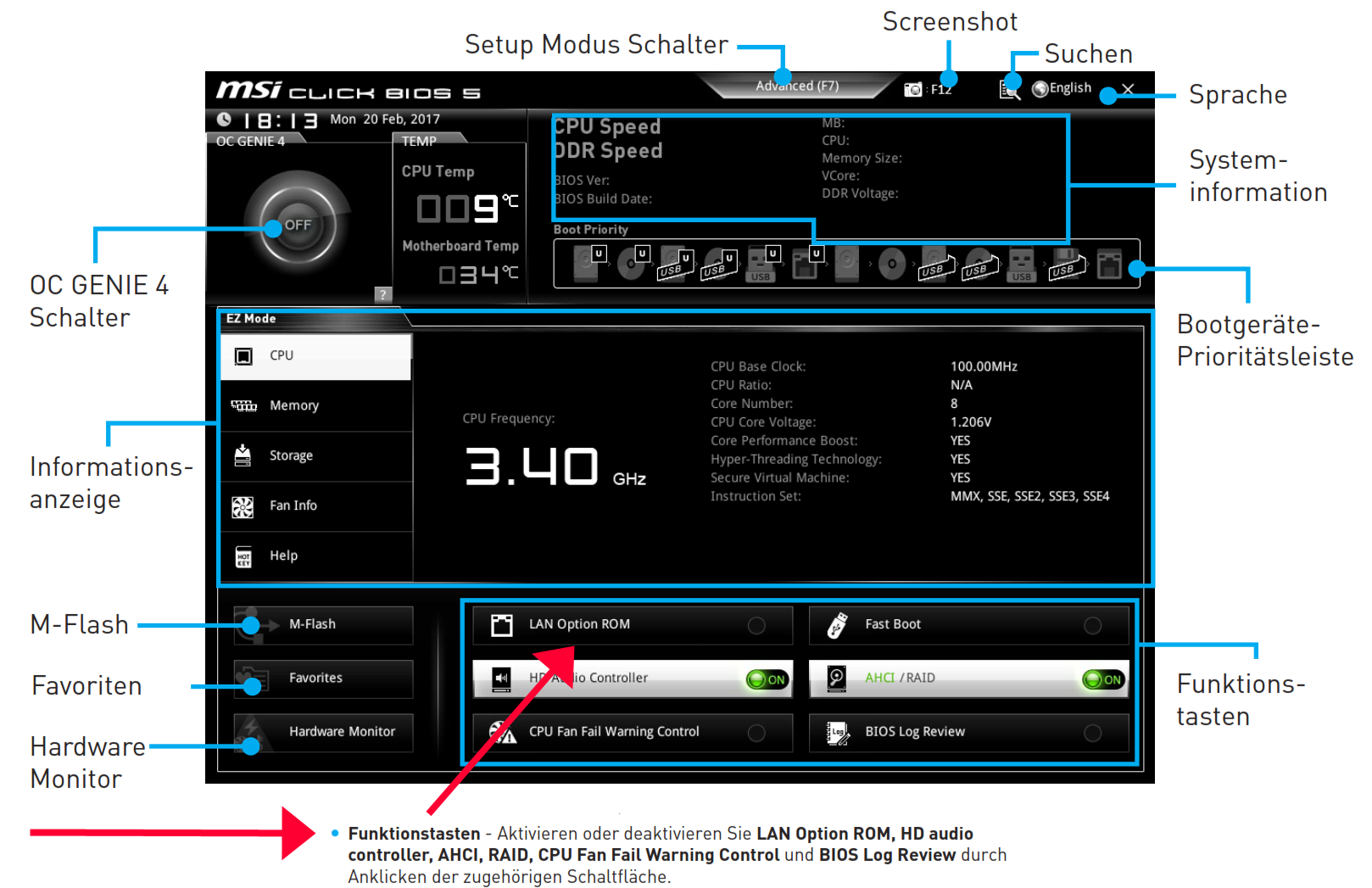Image resolution: width=1372 pixels, height=888 pixels.
Task: Click the Hyper-Threading Technology label
Action: pos(796,460)
